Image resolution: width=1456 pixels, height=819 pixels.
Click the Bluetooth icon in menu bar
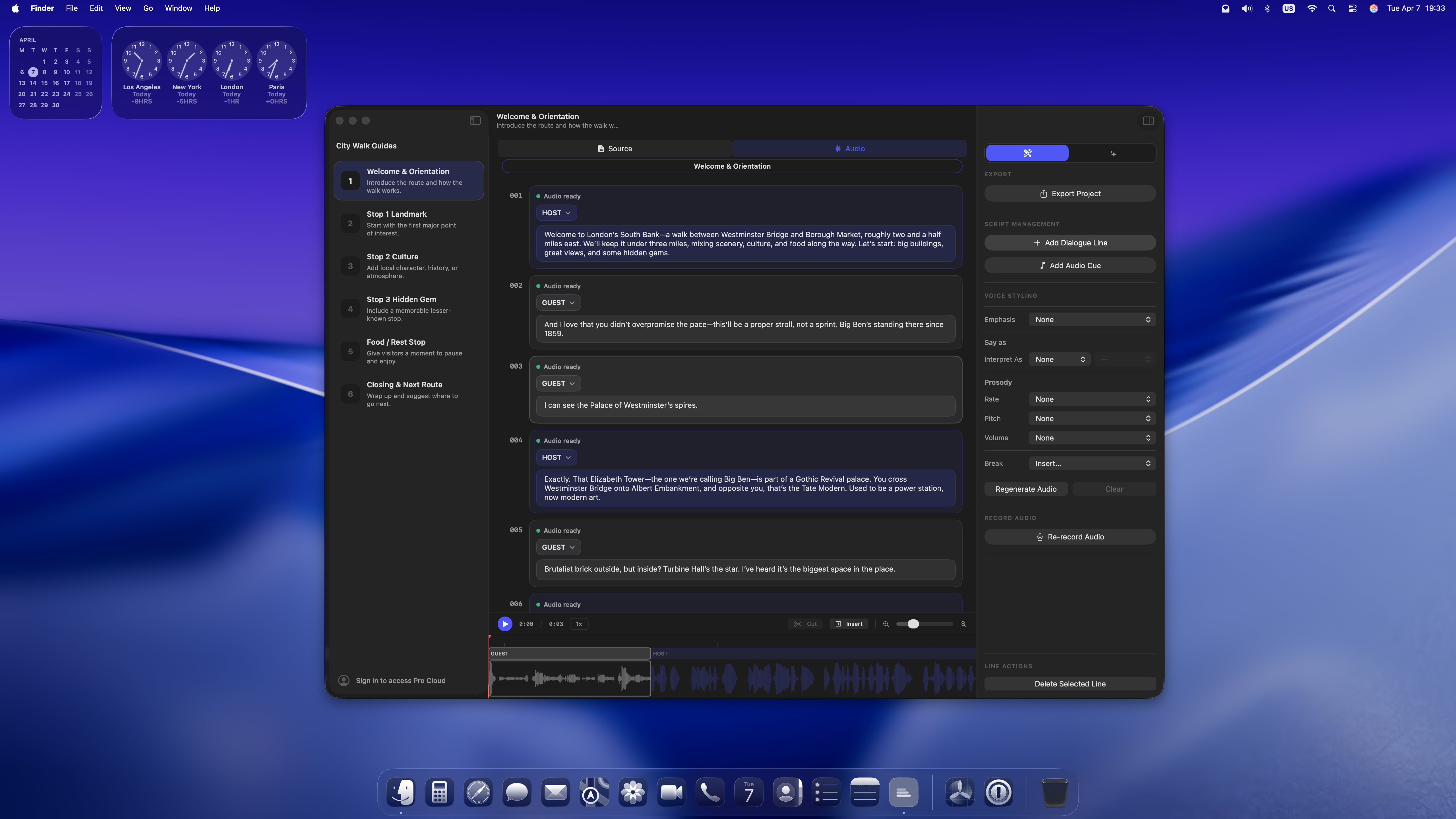tap(1267, 9)
